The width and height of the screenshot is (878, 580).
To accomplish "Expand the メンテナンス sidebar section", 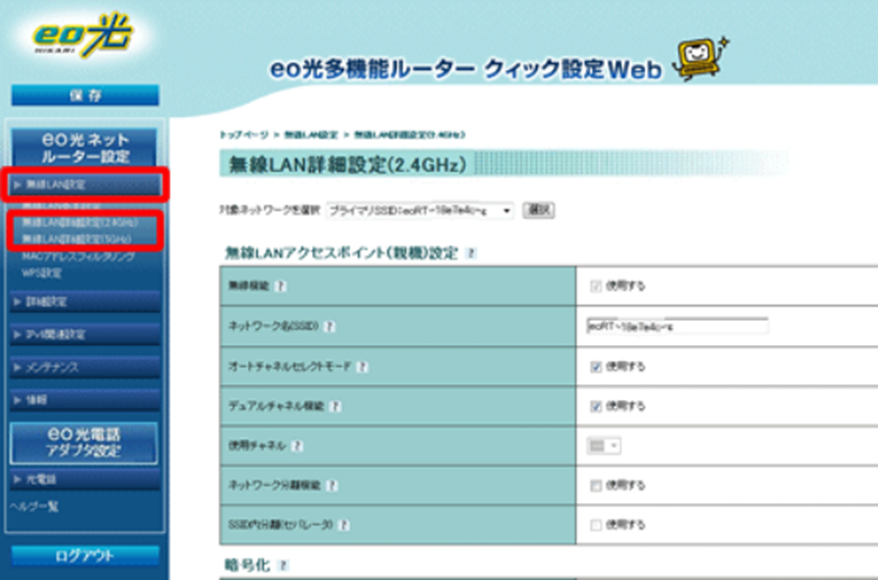I will pyautogui.click(x=85, y=368).
